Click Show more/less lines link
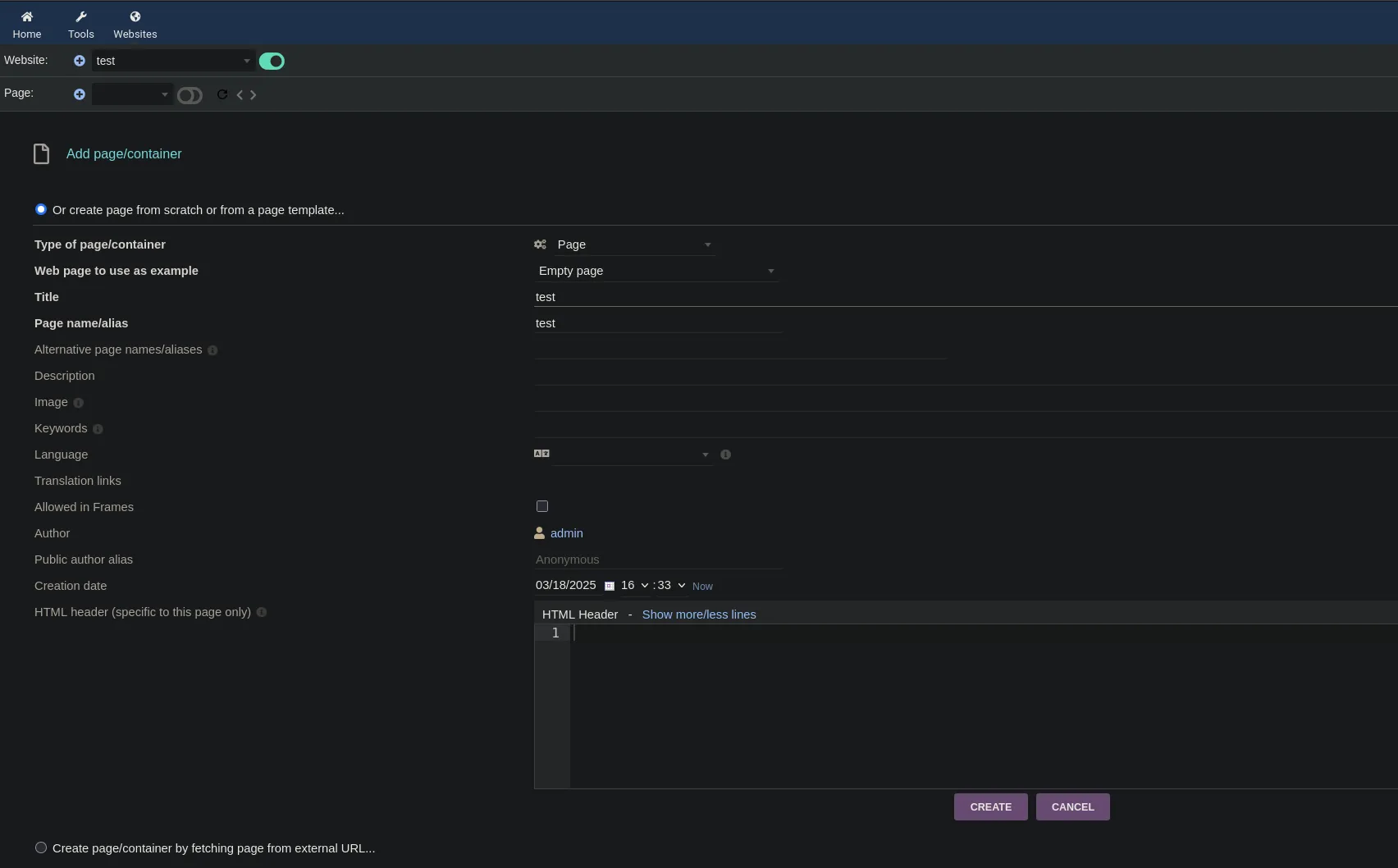Screen dimensions: 1398x868 point(699,614)
